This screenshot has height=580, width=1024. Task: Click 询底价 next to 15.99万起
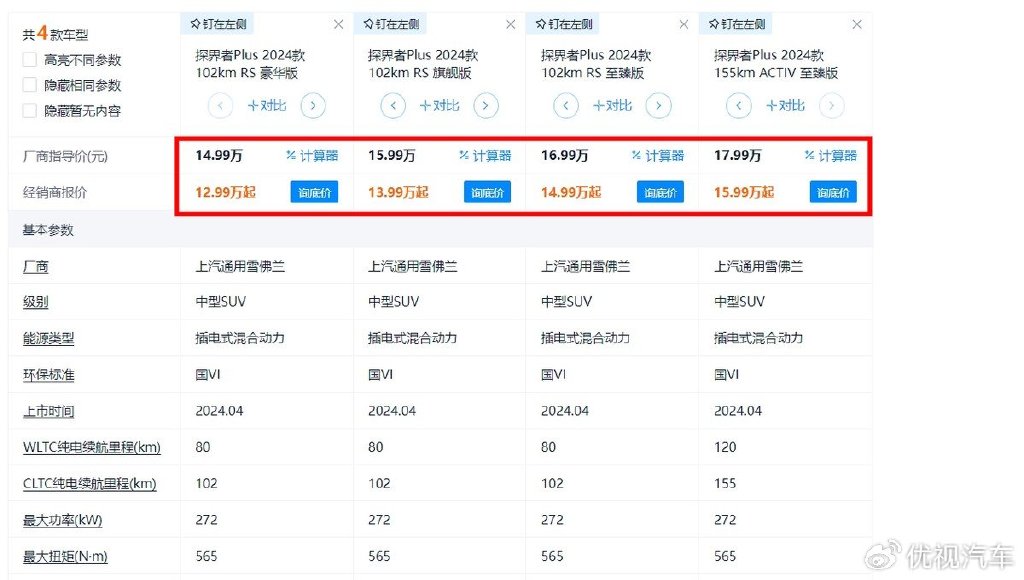[x=833, y=192]
